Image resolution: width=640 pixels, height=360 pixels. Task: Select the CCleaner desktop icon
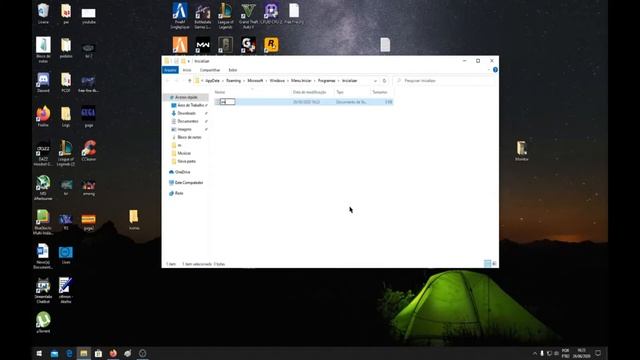pos(89,151)
